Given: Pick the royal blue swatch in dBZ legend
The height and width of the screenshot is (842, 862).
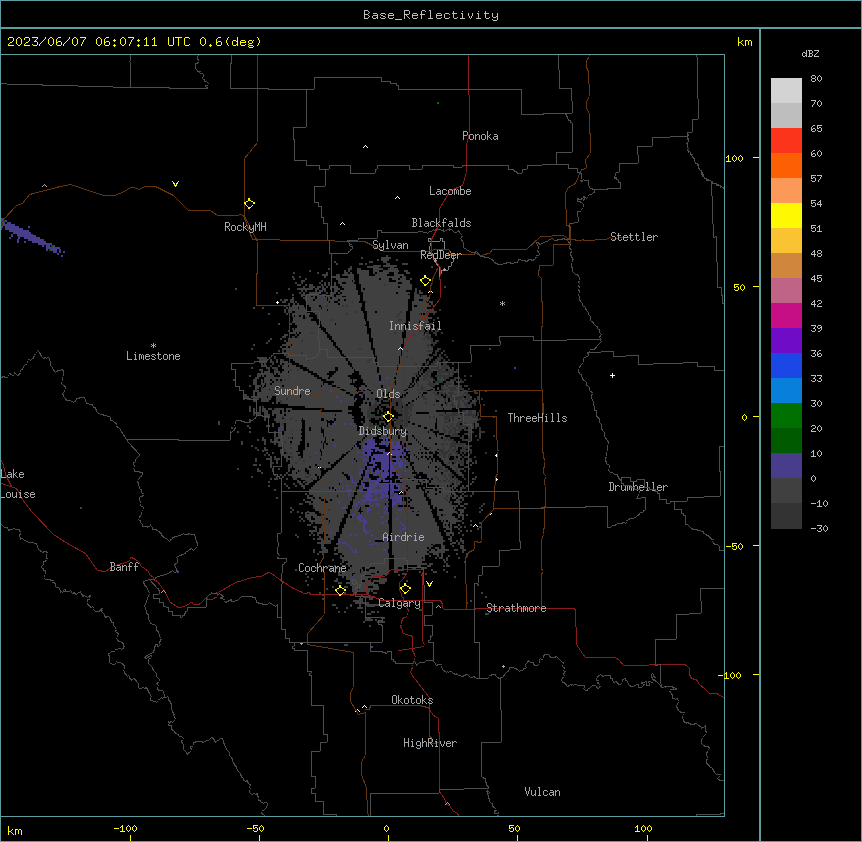Looking at the screenshot, I should coord(786,365).
